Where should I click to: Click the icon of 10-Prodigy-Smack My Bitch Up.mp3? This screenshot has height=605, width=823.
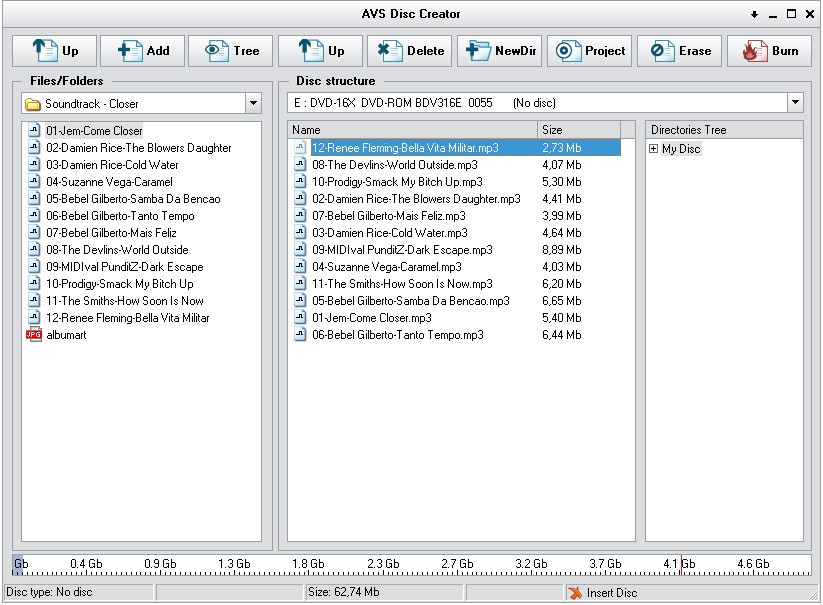(300, 182)
